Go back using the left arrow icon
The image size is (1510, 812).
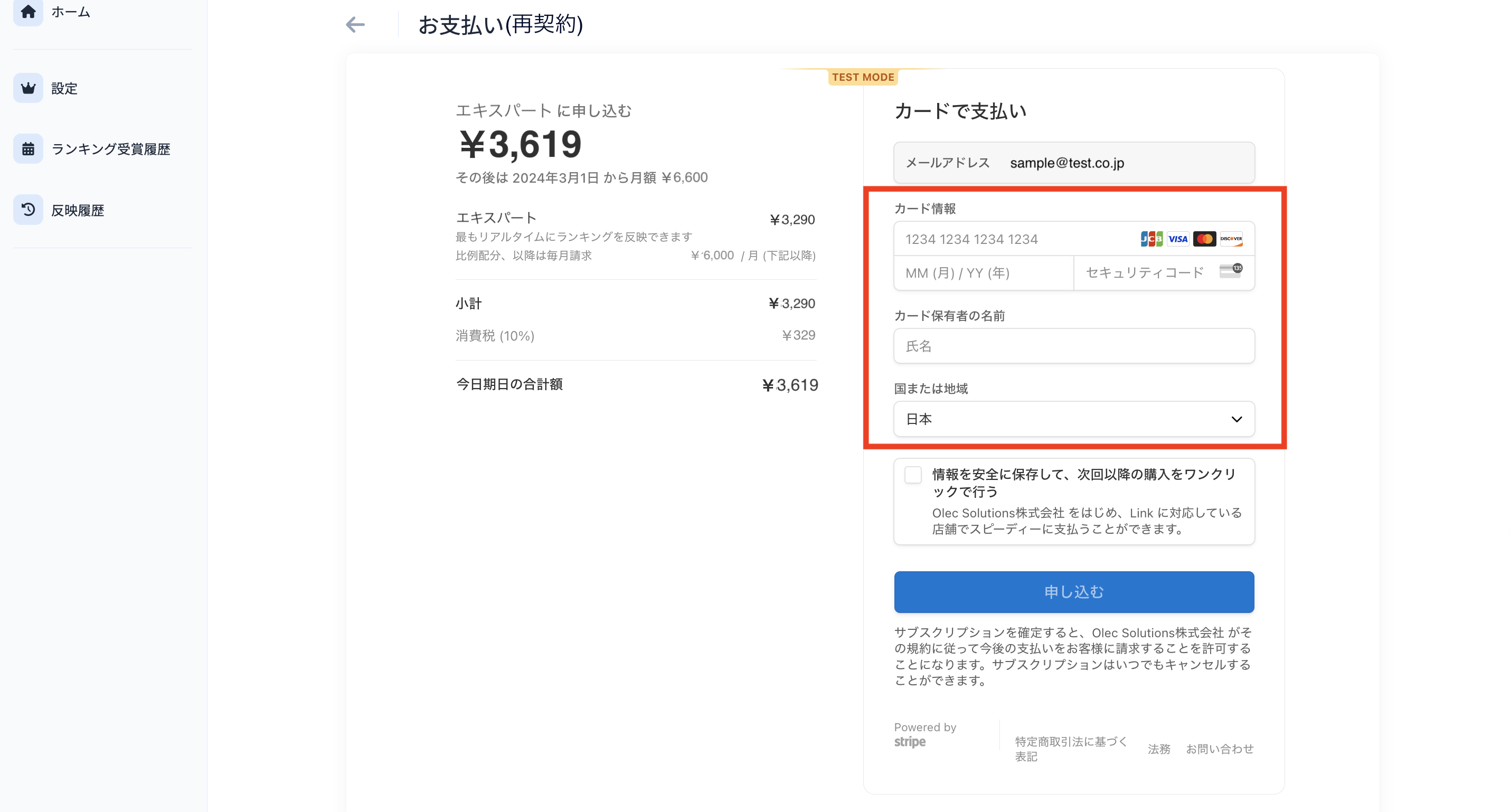coord(355,25)
